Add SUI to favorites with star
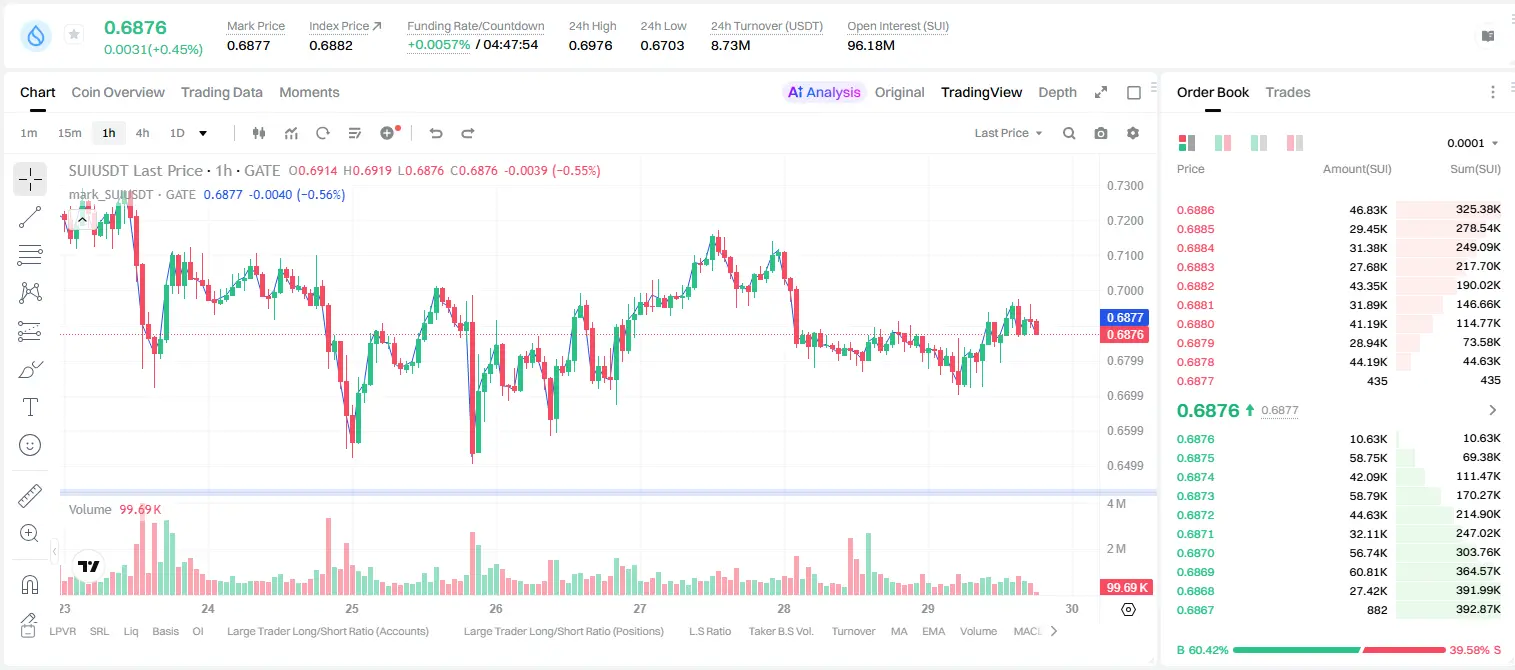 pyautogui.click(x=74, y=35)
